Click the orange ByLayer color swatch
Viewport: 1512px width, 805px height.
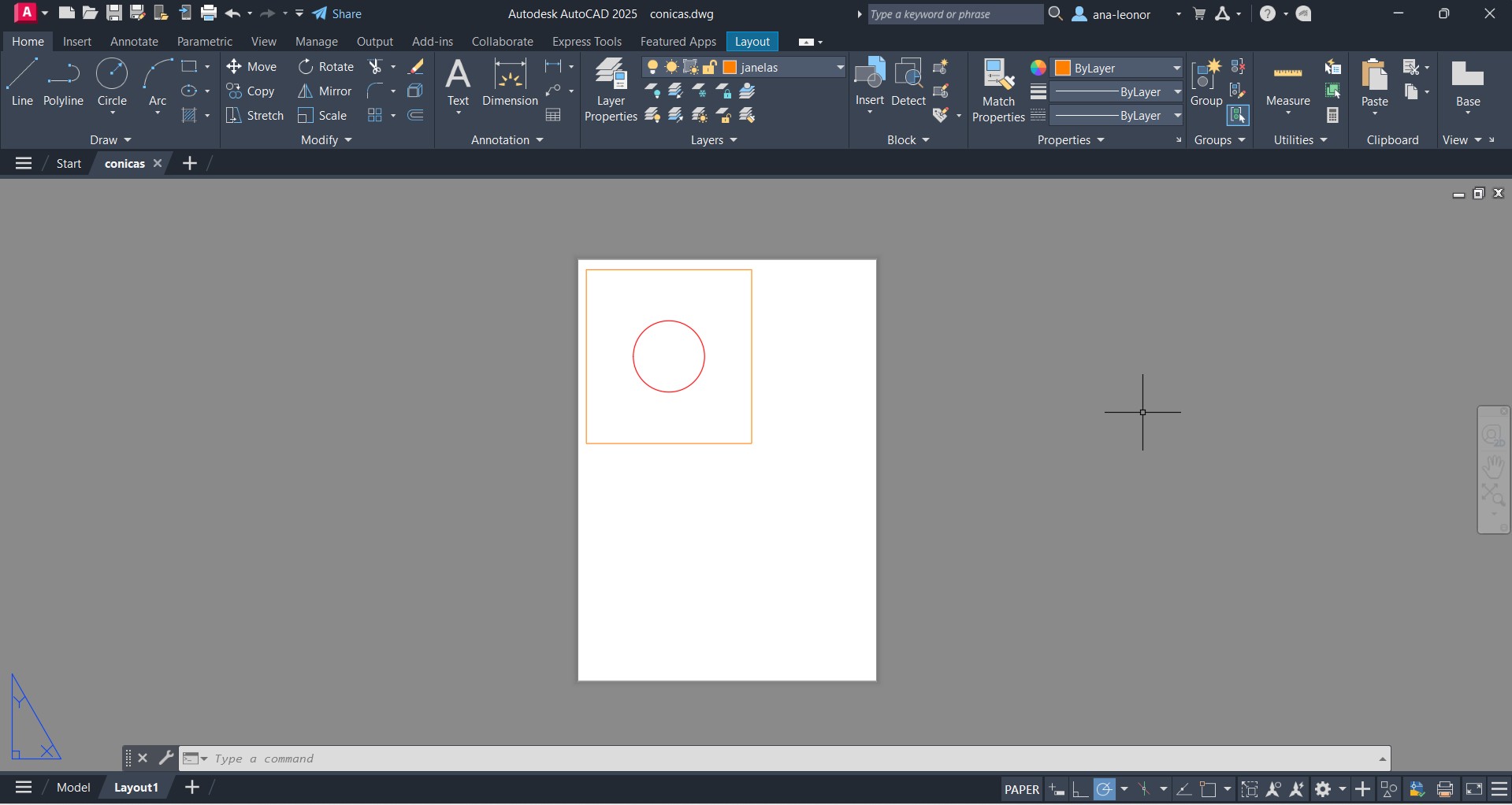click(1063, 68)
